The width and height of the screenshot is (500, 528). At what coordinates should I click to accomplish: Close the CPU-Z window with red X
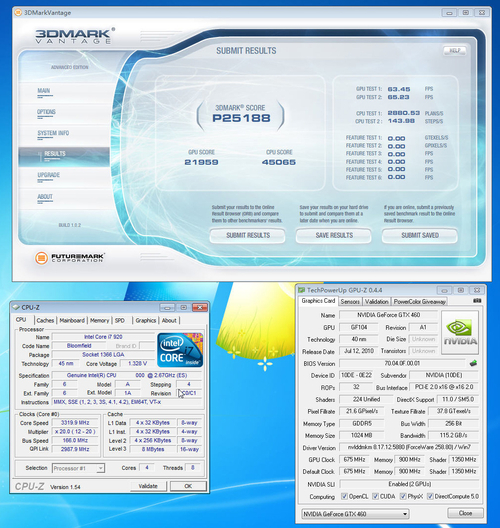click(x=200, y=307)
